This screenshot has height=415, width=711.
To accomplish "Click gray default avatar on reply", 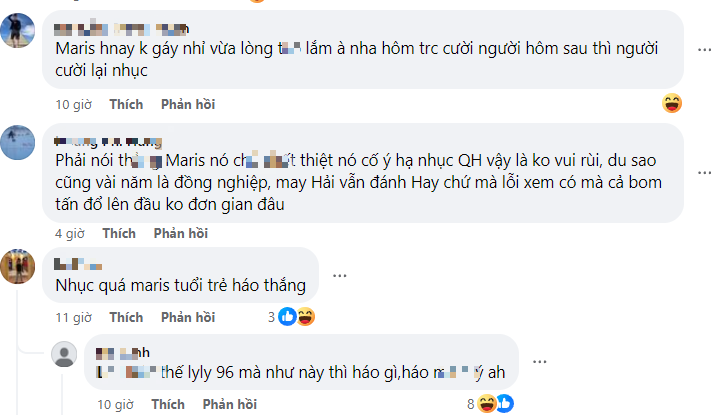I will [65, 355].
